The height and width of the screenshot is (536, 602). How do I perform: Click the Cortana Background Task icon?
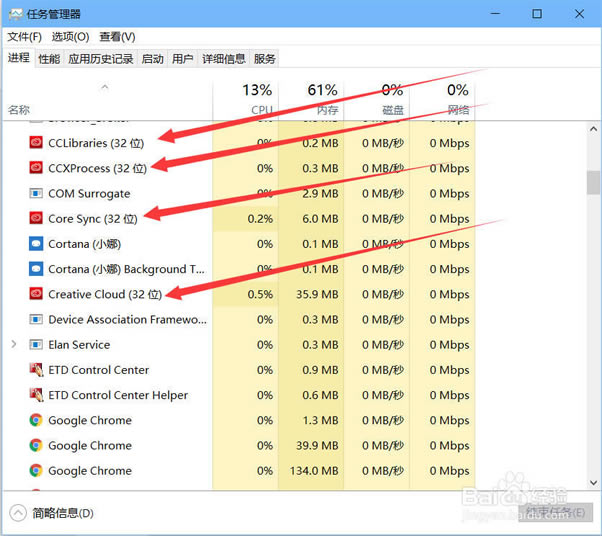36,269
